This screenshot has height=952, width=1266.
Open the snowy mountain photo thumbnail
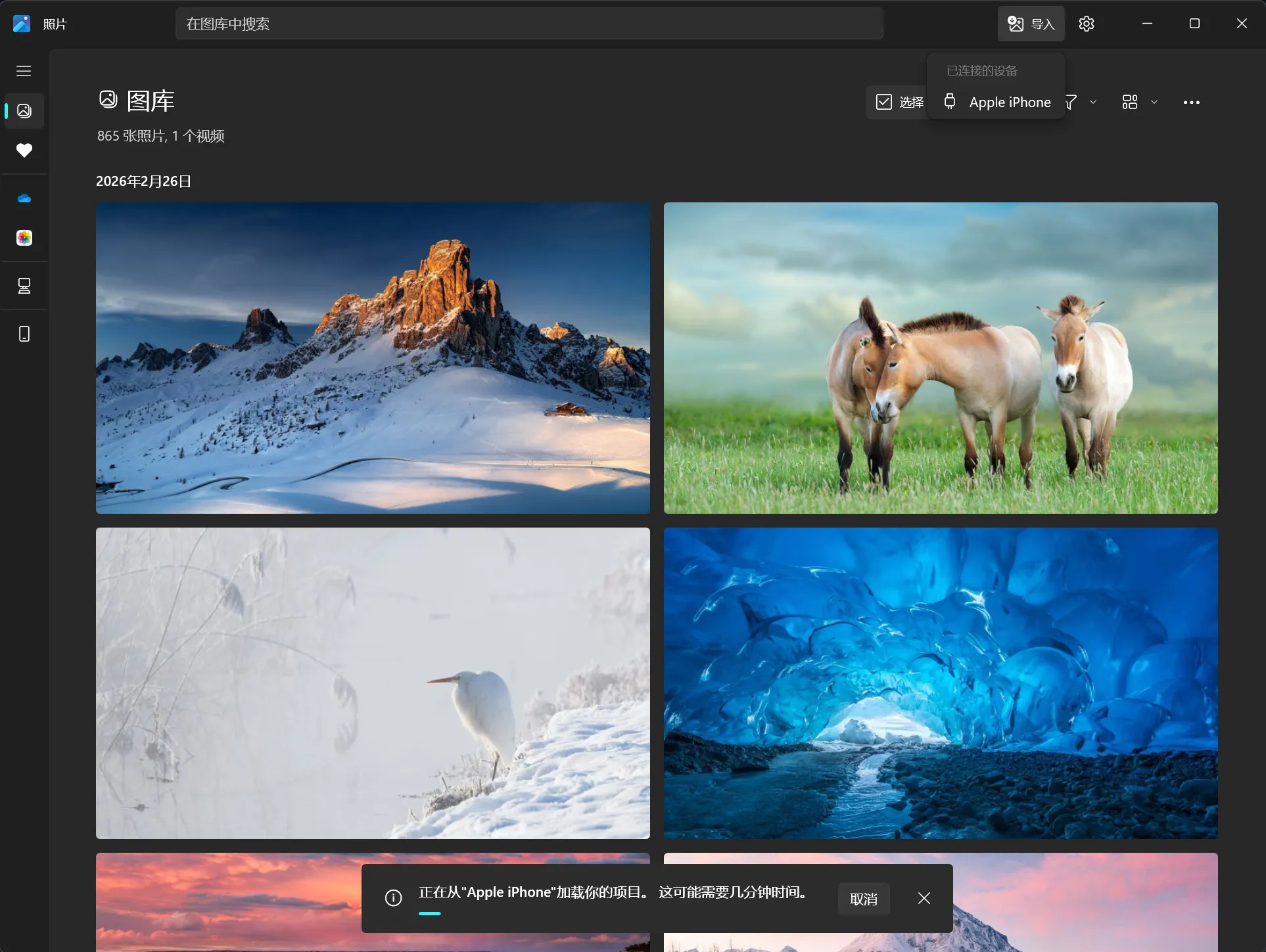pyautogui.click(x=373, y=358)
